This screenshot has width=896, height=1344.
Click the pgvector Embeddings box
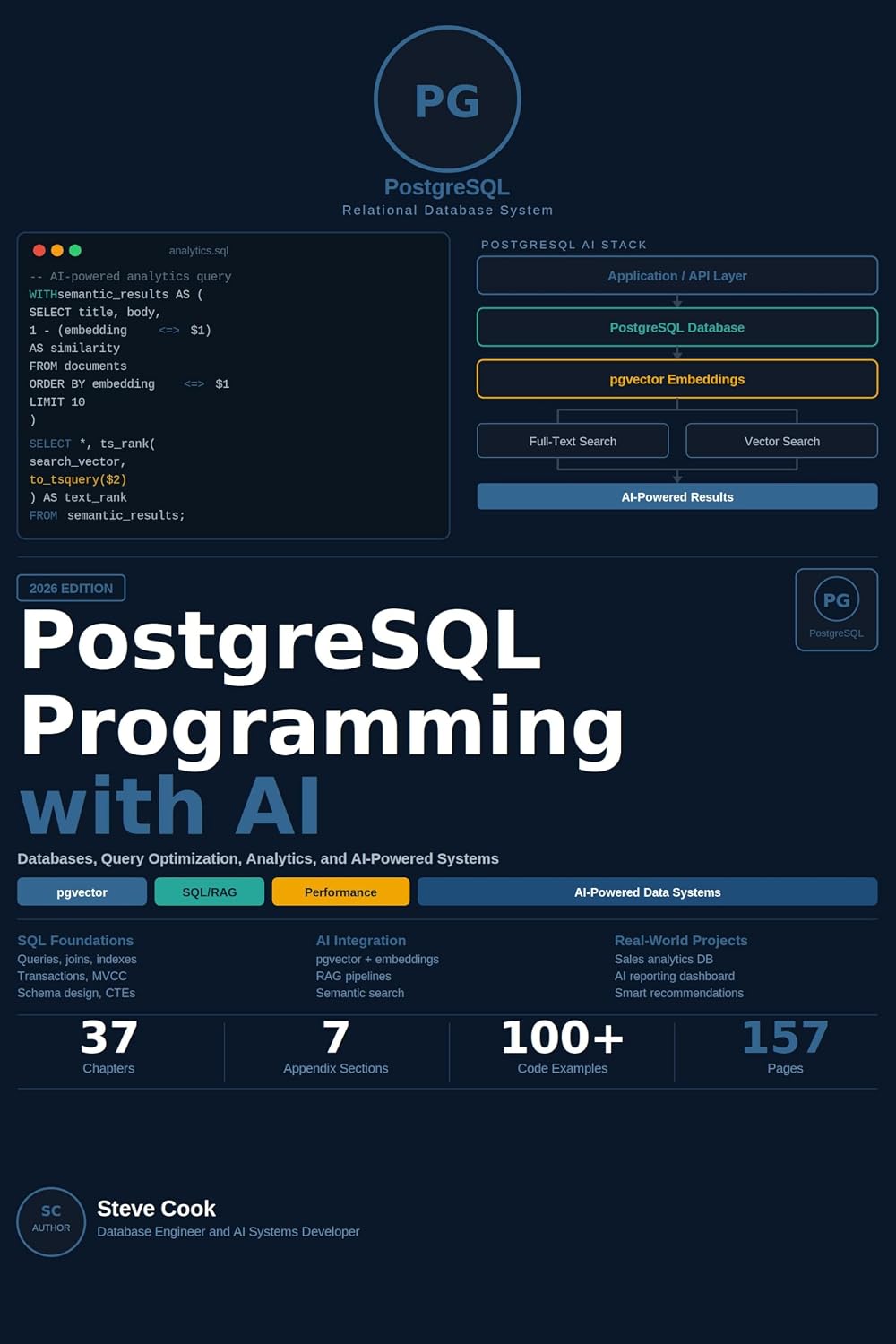click(677, 379)
